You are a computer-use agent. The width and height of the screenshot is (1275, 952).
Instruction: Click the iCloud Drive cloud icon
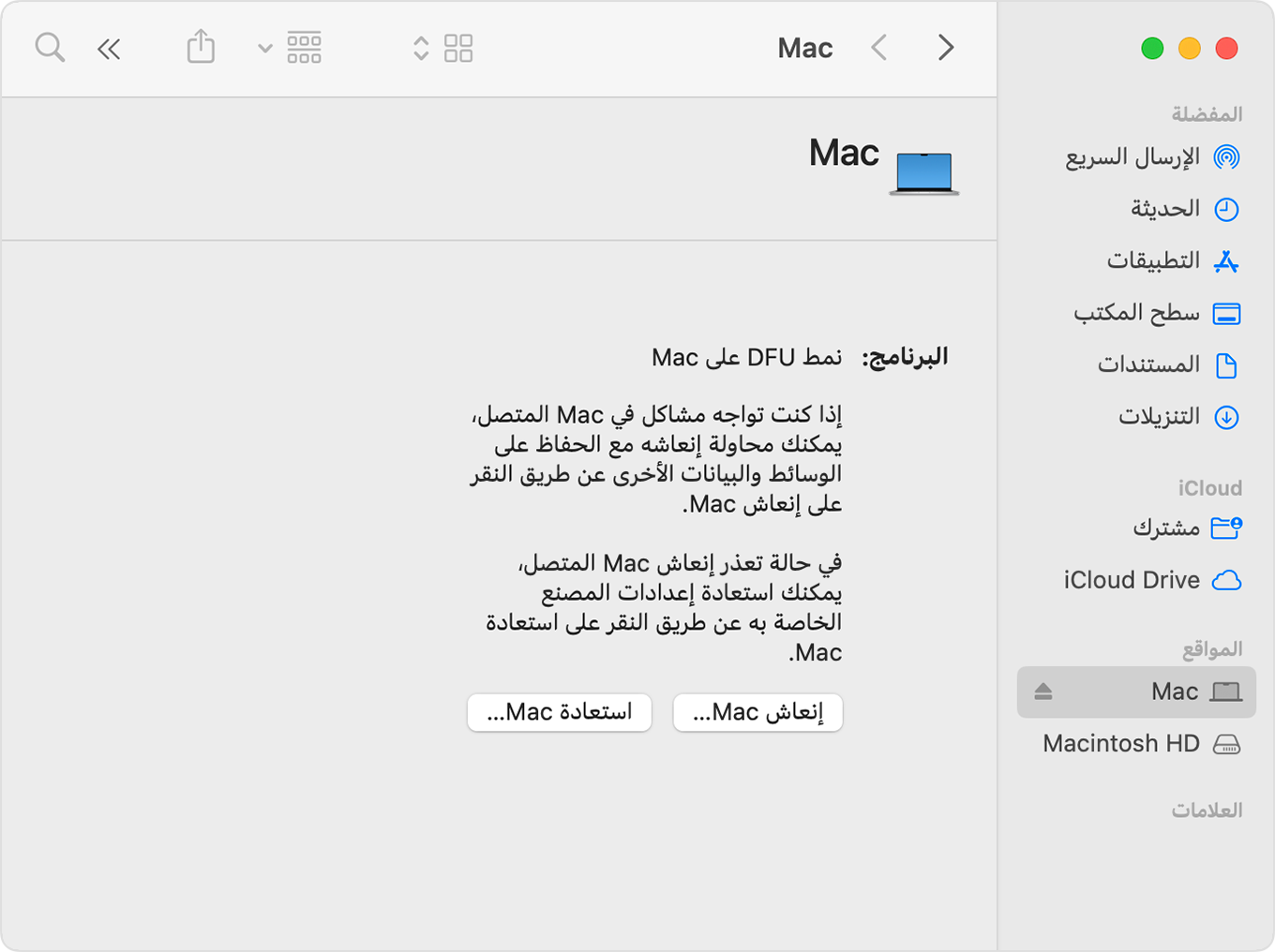pyautogui.click(x=1226, y=581)
